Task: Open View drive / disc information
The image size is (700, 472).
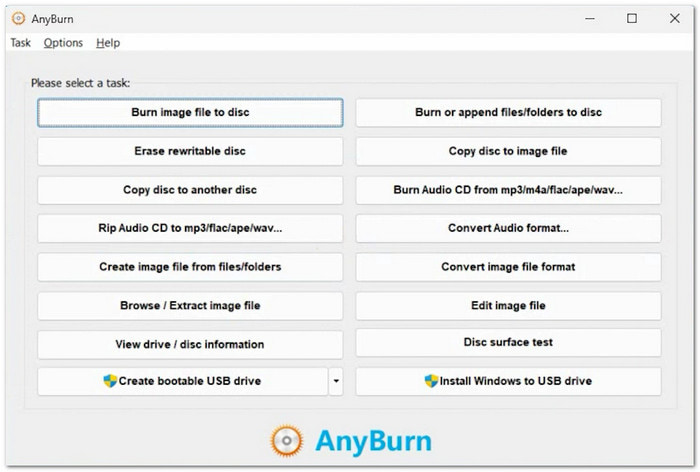Action: (190, 345)
